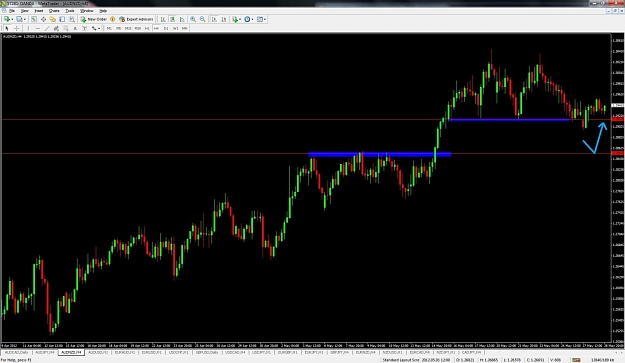625x363 pixels.
Task: Switch to H4 timeframe
Action: point(156,28)
